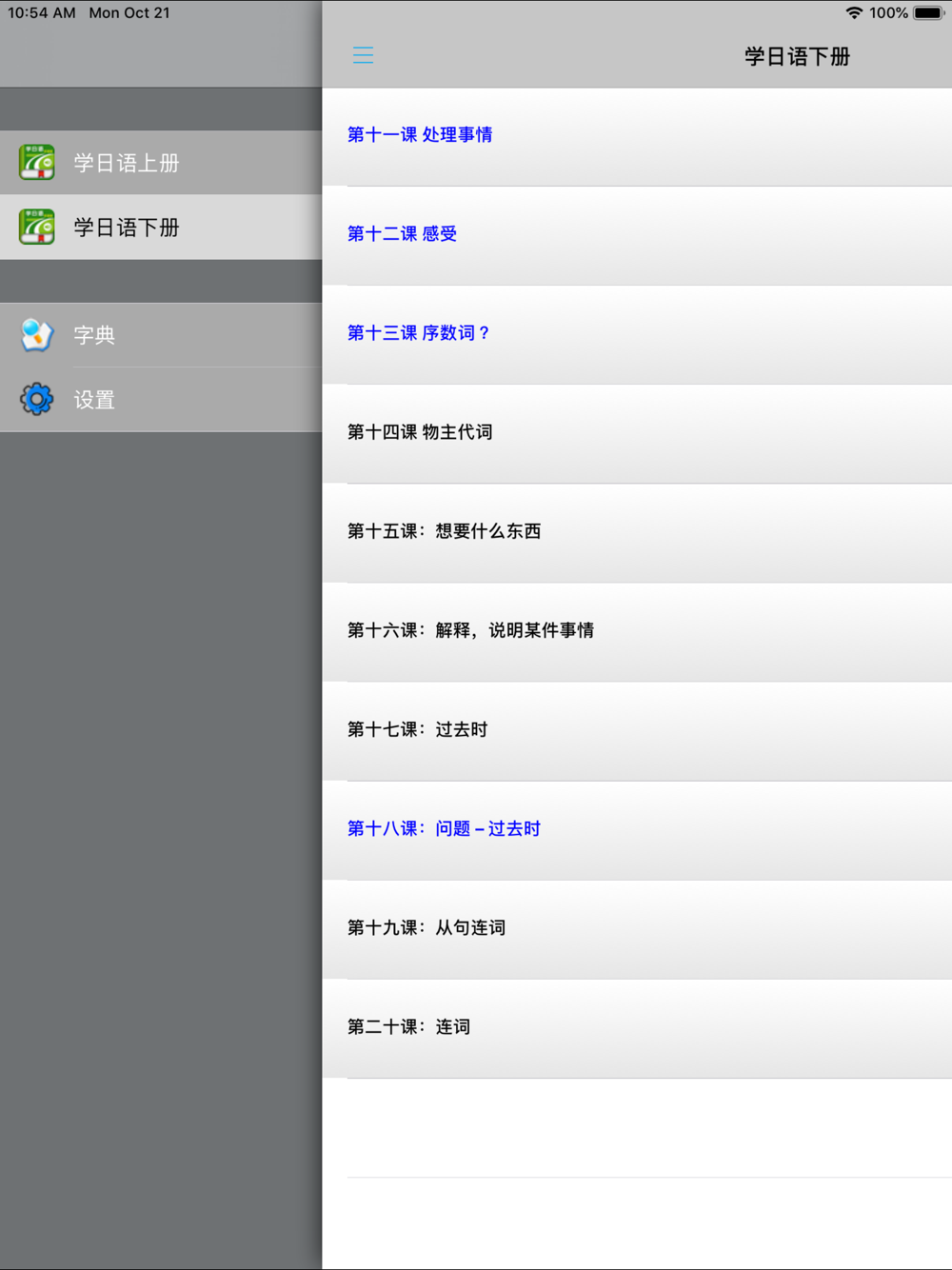Image resolution: width=952 pixels, height=1270 pixels.
Task: Tap the battery status icon
Action: pos(929,13)
